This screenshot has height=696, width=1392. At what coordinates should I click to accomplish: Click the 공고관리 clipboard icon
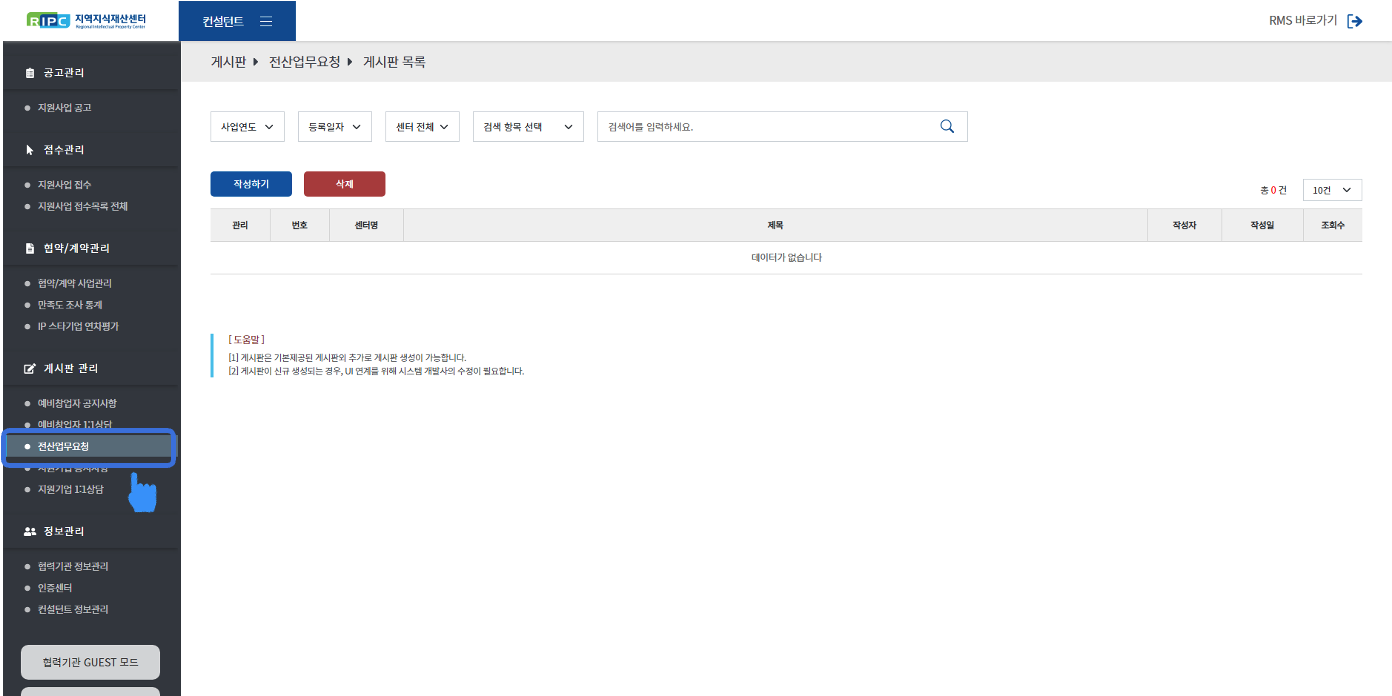(30, 73)
